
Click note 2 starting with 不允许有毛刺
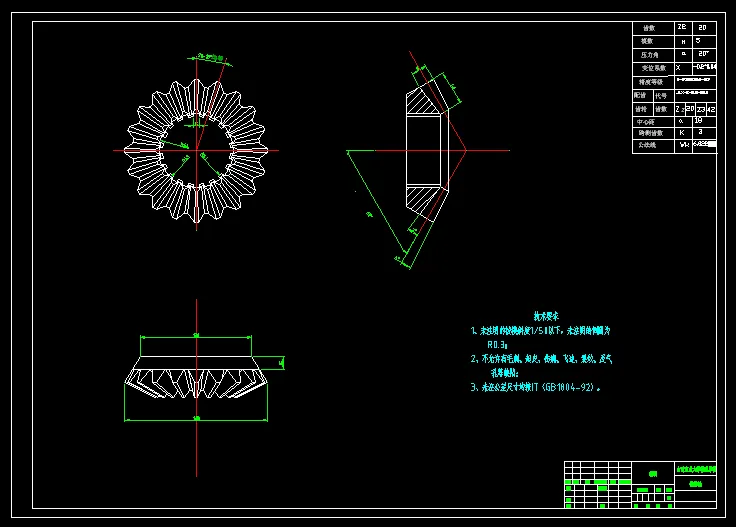click(x=541, y=359)
